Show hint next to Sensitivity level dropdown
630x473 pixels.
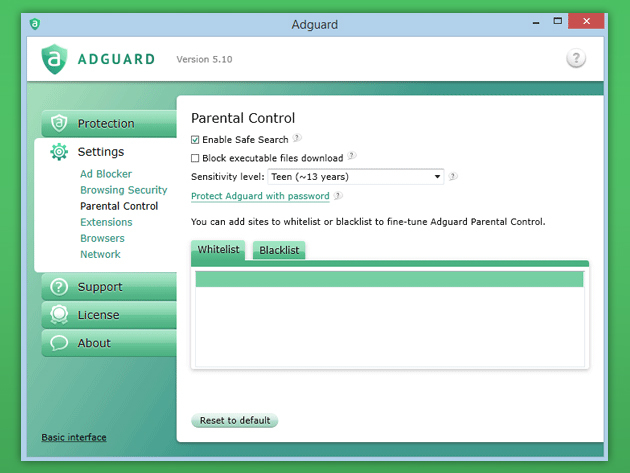tap(453, 176)
